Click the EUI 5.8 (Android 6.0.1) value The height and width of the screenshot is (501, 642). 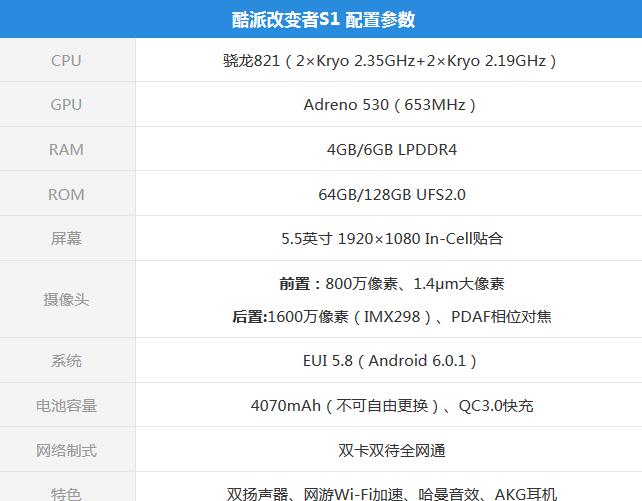tap(389, 361)
